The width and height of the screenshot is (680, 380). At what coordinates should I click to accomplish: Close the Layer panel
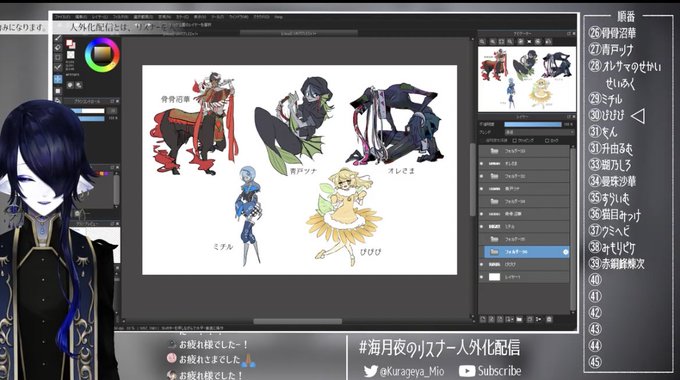point(574,117)
